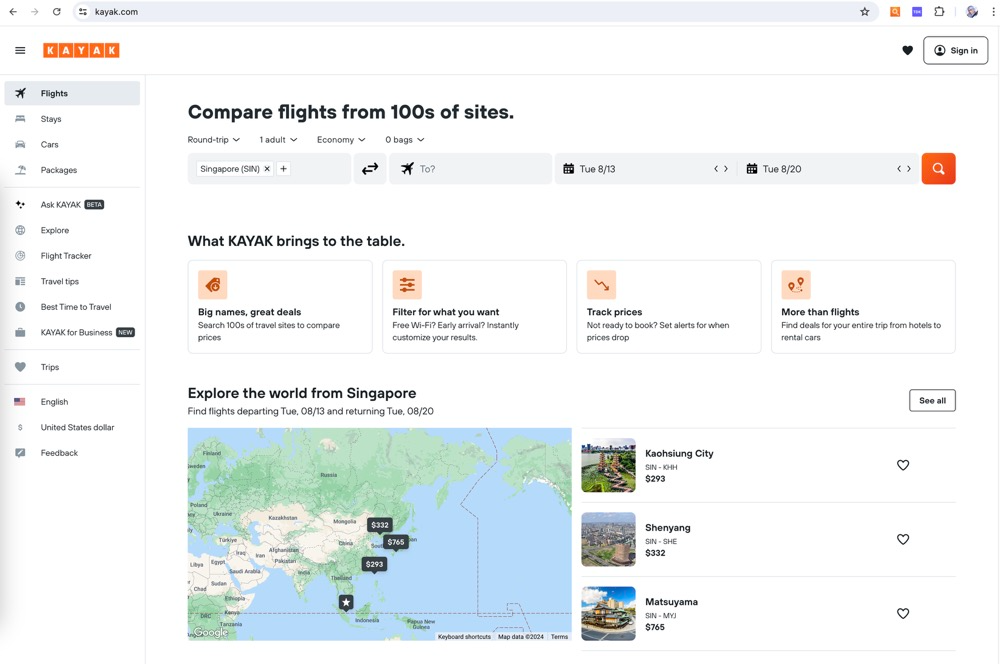1000x664 pixels.
Task: Open saved trips heart icon in header
Action: [x=907, y=50]
